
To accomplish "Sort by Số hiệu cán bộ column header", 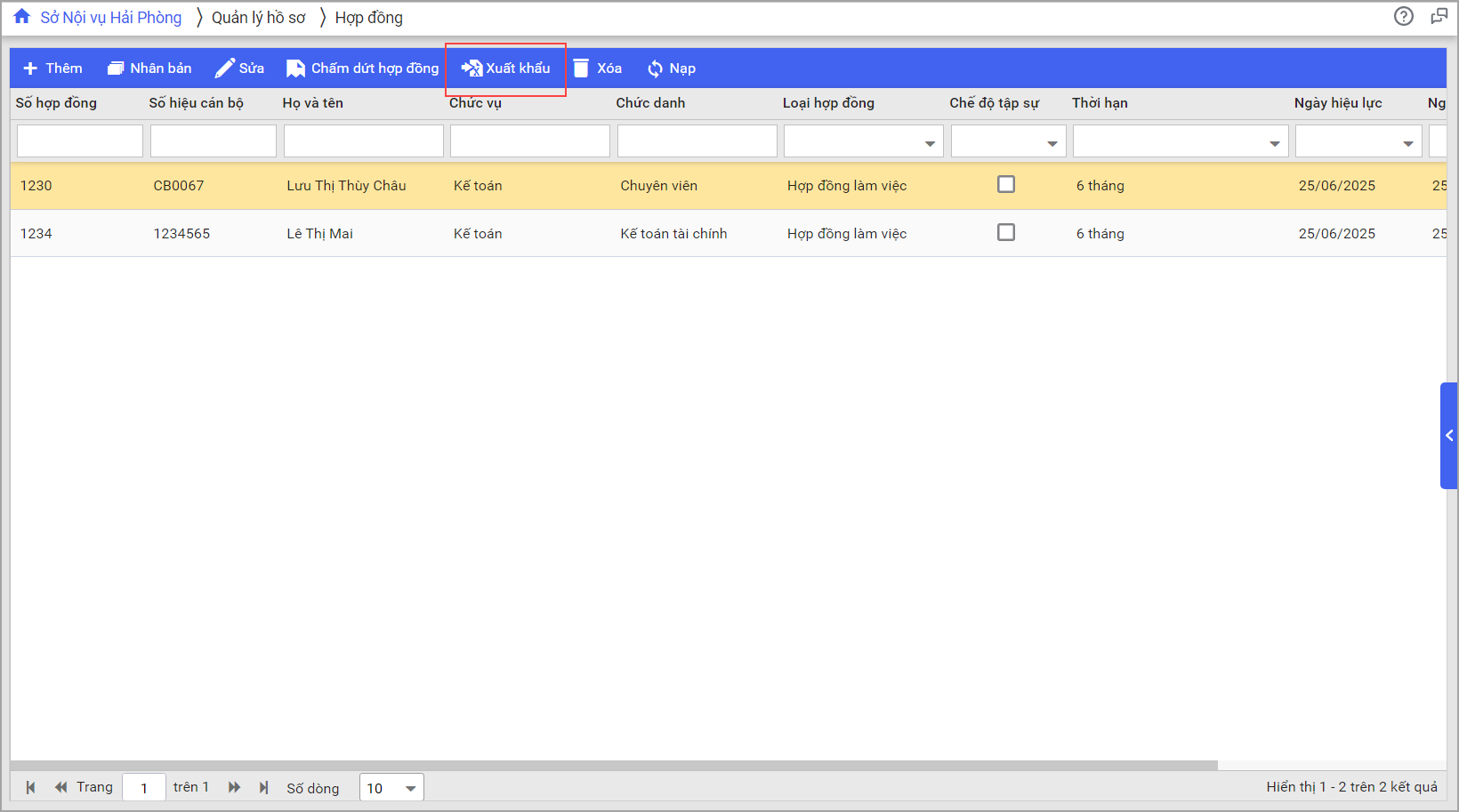I will point(196,103).
